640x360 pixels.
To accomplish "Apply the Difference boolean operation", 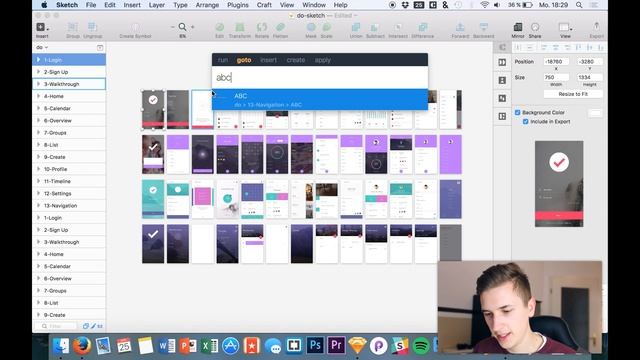I will (x=422, y=27).
